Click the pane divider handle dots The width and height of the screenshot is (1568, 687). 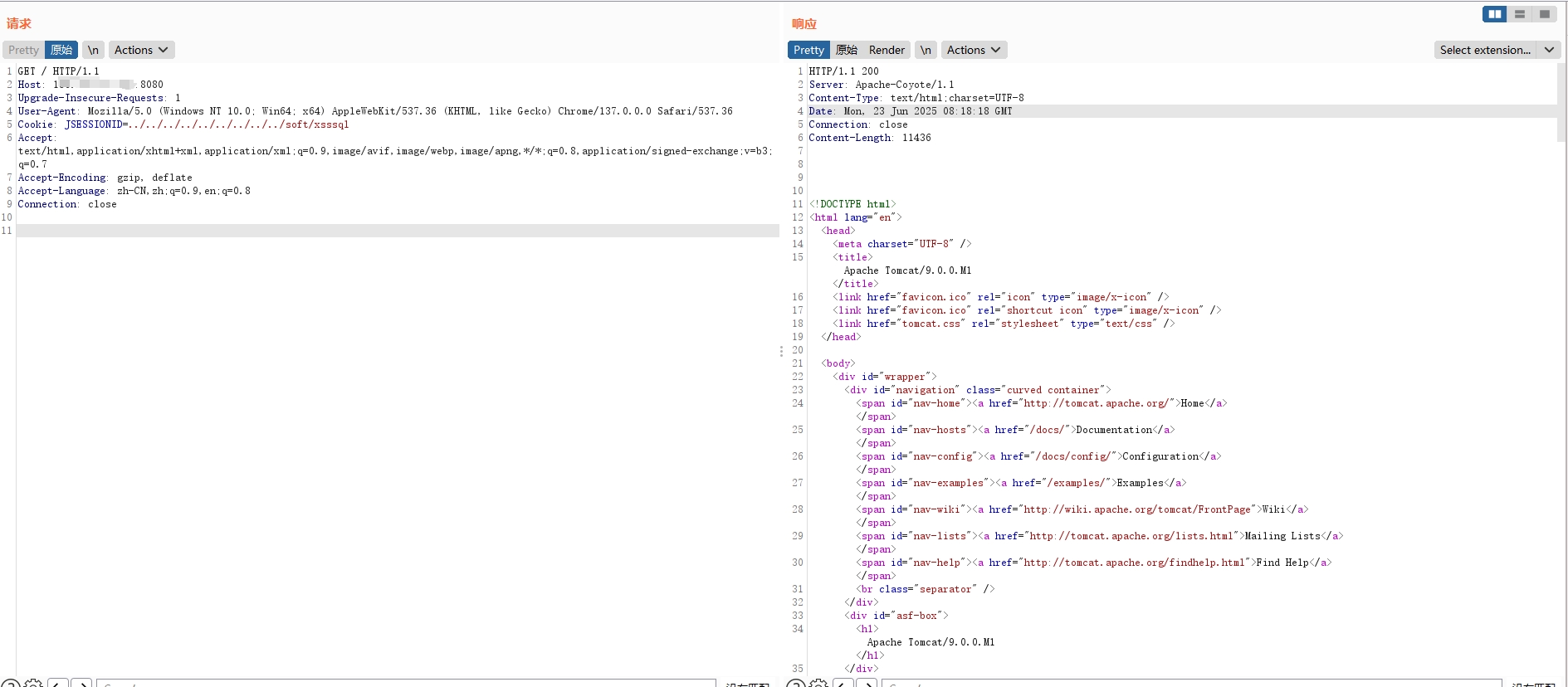coord(781,352)
